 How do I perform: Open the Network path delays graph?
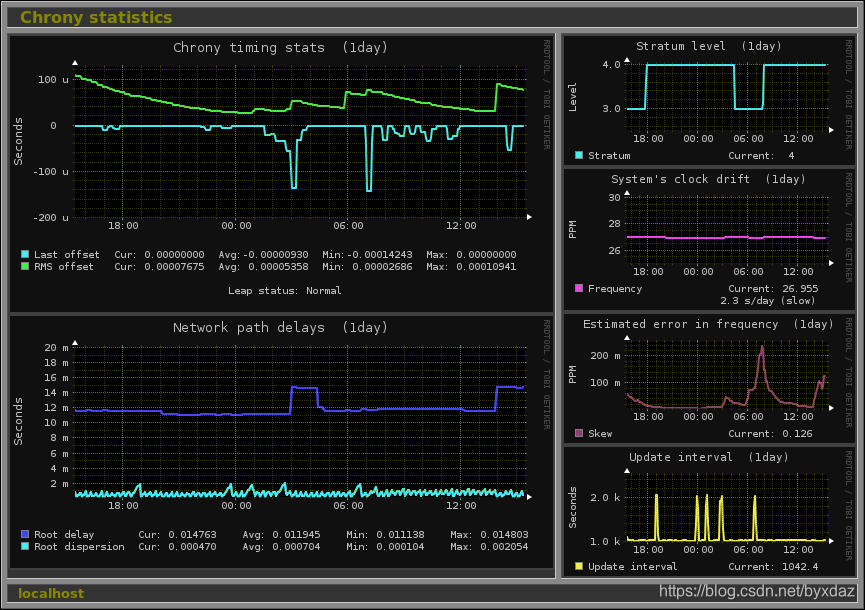(x=281, y=442)
